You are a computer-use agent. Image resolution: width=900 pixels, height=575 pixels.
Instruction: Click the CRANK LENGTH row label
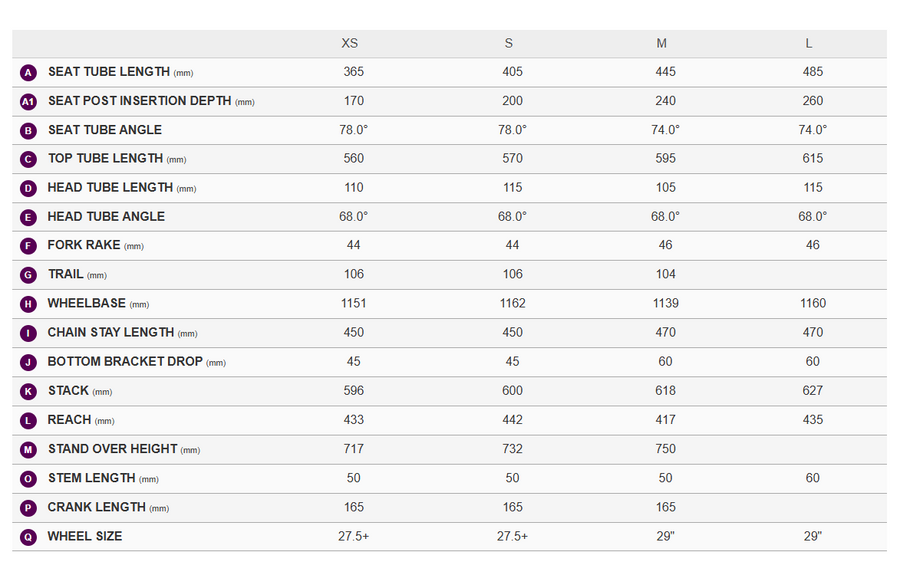[x=96, y=507]
